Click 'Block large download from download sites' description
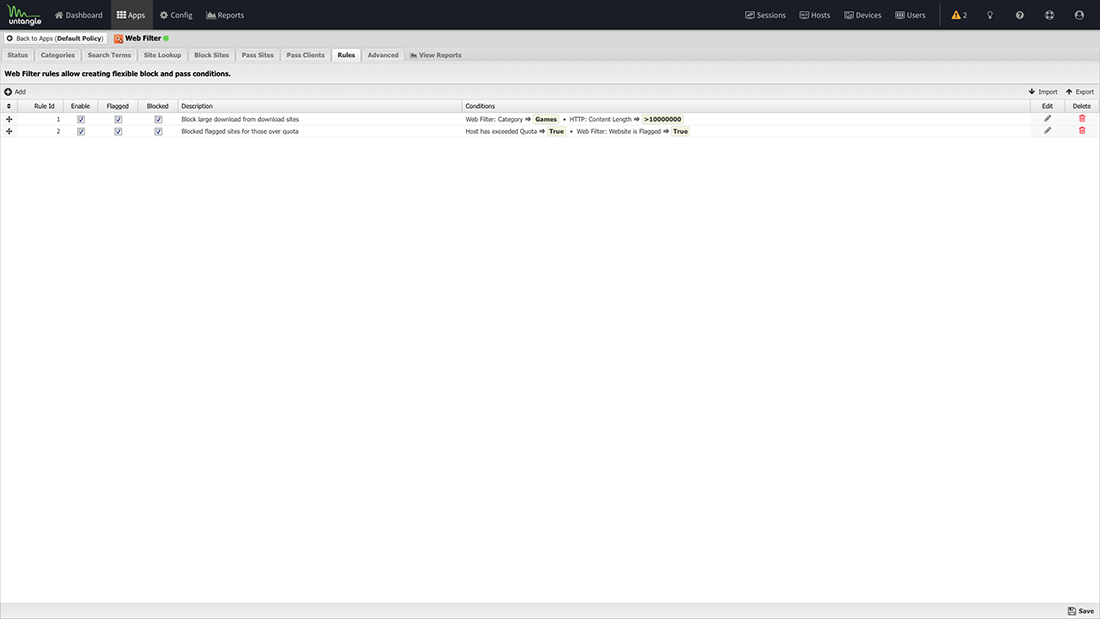Screen dimensions: 1100x619 pyautogui.click(x=240, y=119)
